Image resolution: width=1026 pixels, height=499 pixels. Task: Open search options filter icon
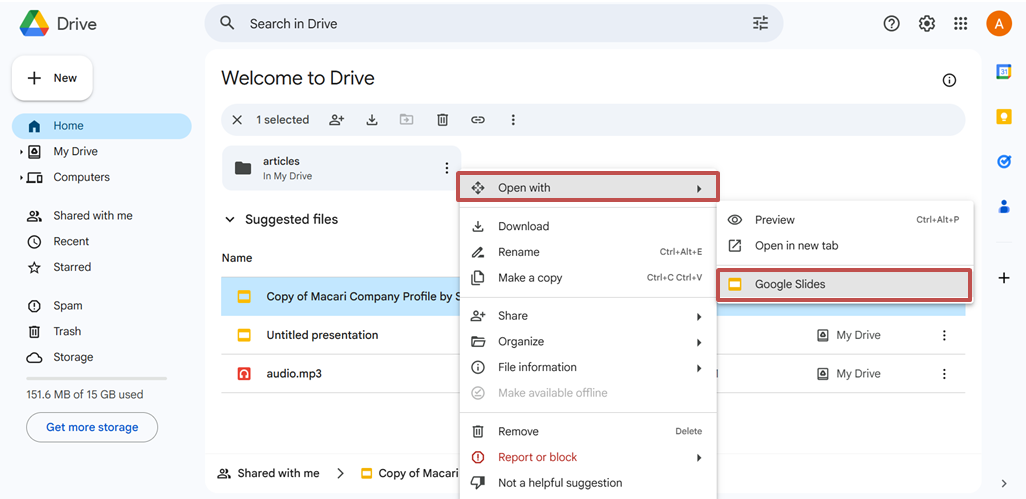click(x=760, y=24)
